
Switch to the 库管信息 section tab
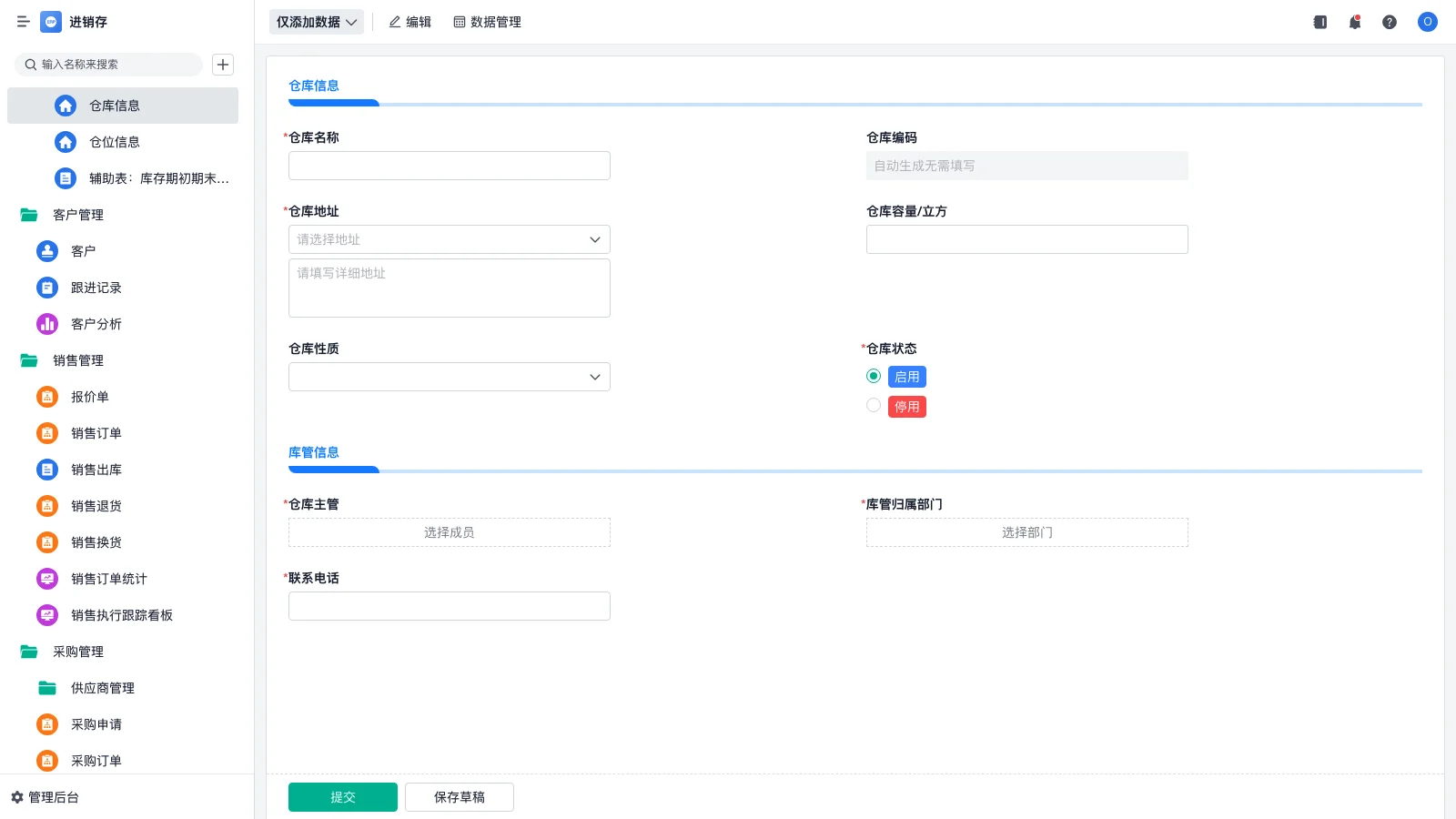click(x=314, y=452)
